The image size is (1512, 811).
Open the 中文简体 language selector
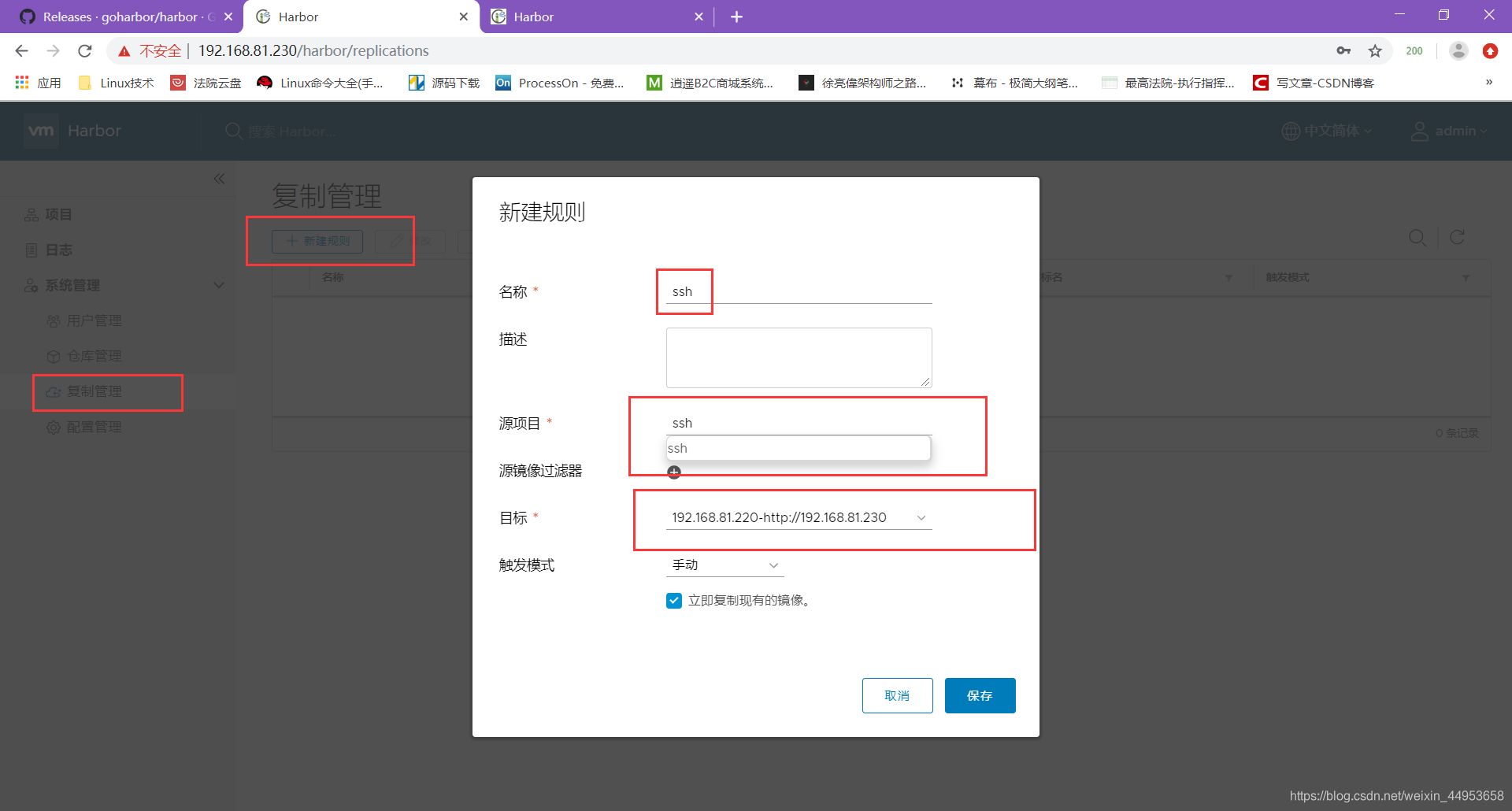pyautogui.click(x=1327, y=131)
